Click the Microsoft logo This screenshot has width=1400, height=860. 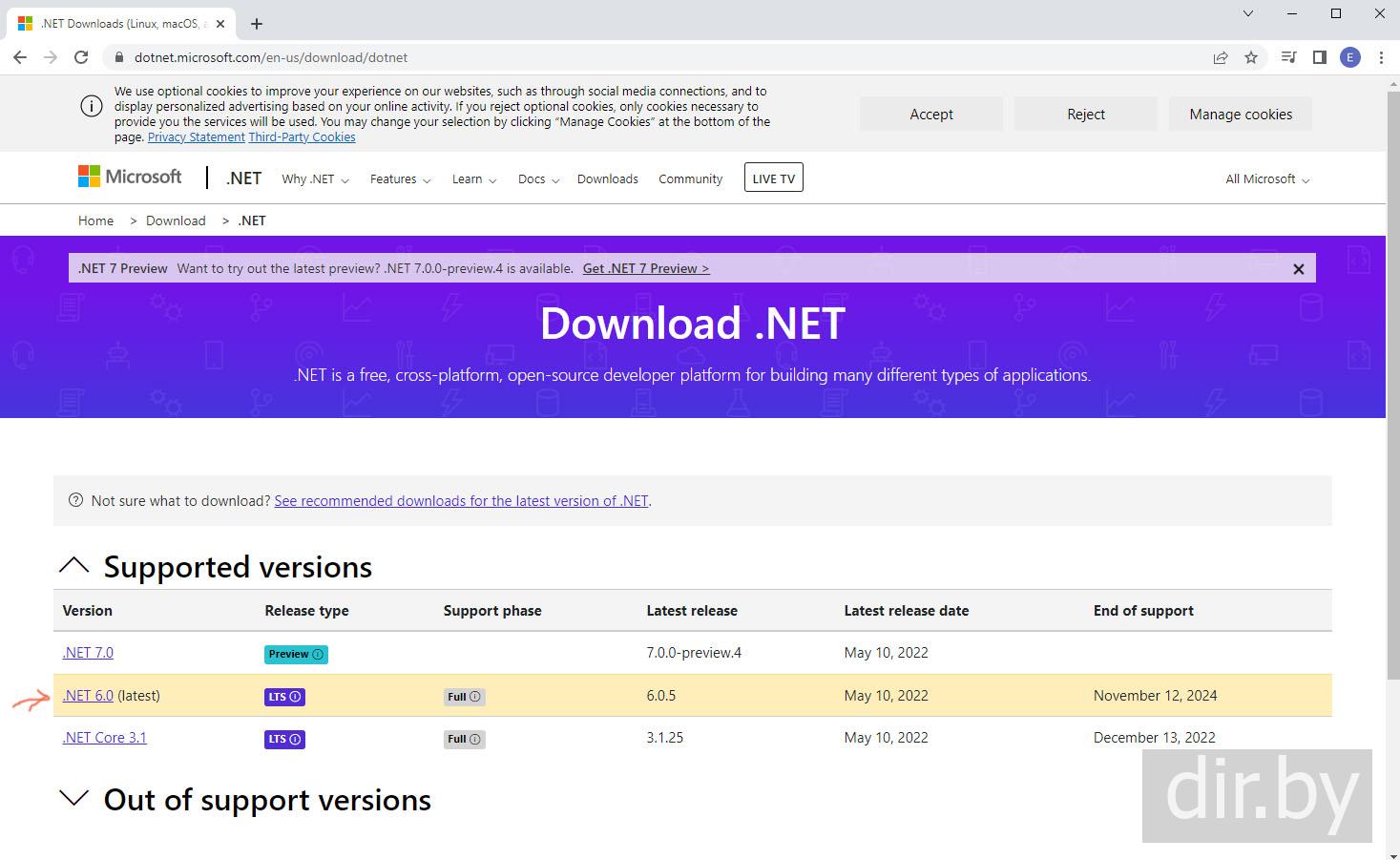(x=130, y=178)
